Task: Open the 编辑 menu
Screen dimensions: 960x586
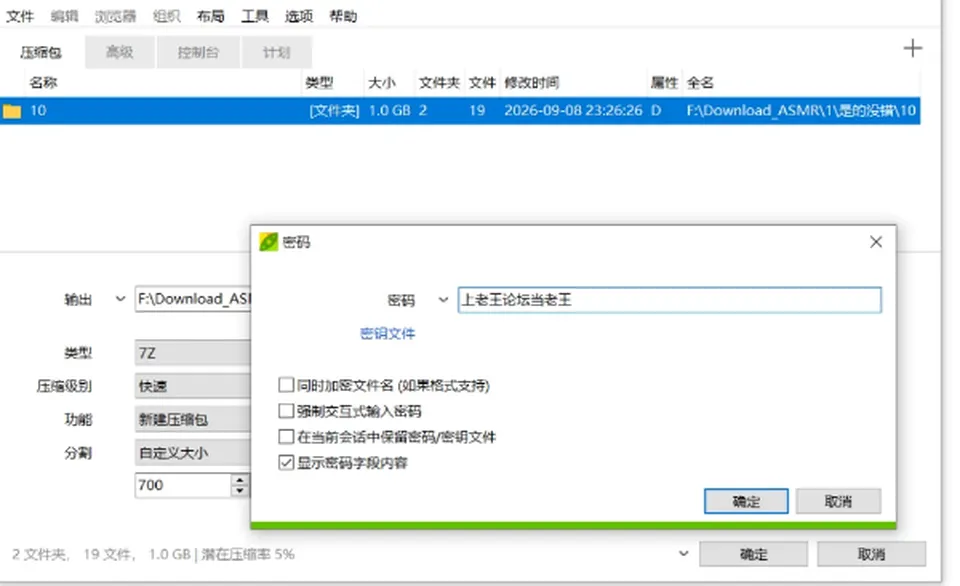Action: point(64,17)
